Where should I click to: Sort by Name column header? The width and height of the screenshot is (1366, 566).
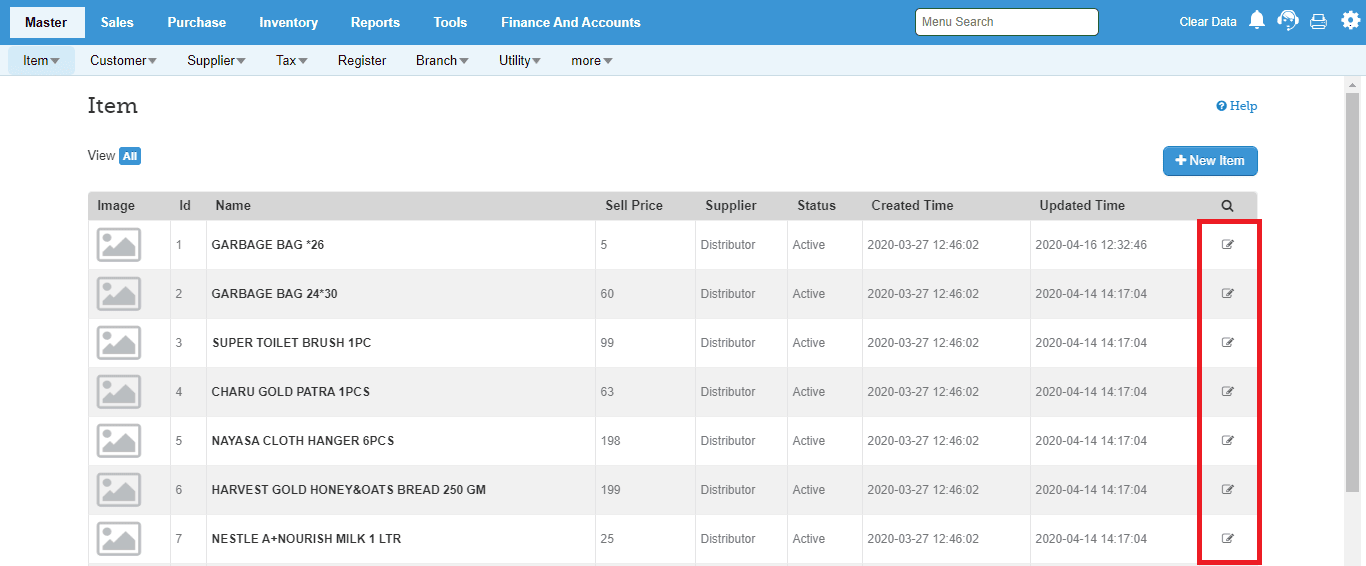(233, 206)
